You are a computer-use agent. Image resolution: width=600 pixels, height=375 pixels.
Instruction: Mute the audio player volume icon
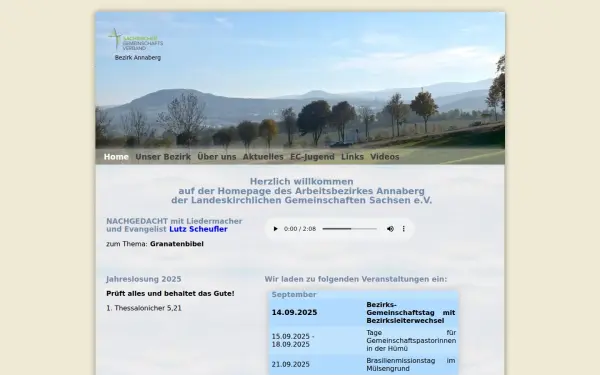390,229
